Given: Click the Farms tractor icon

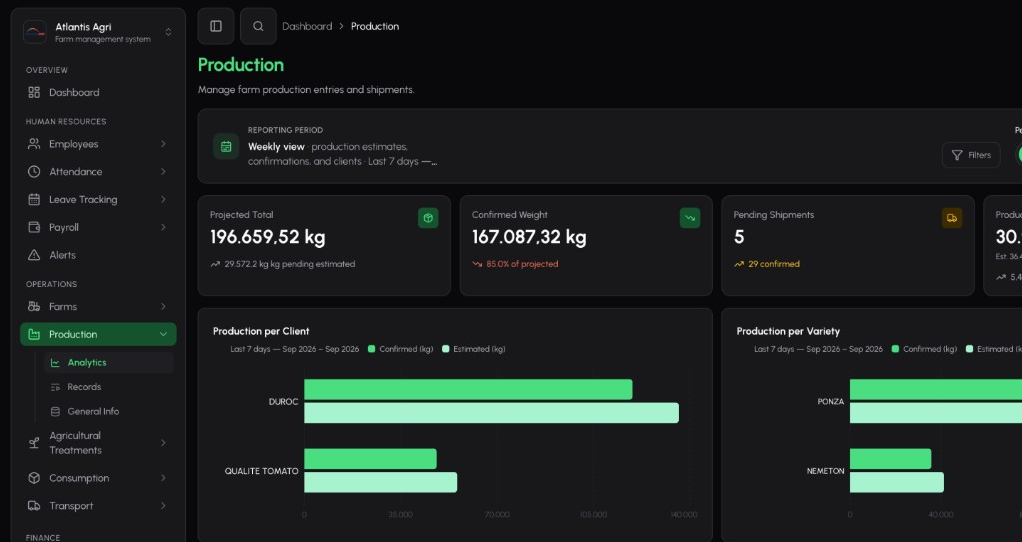Looking at the screenshot, I should pyautogui.click(x=34, y=306).
